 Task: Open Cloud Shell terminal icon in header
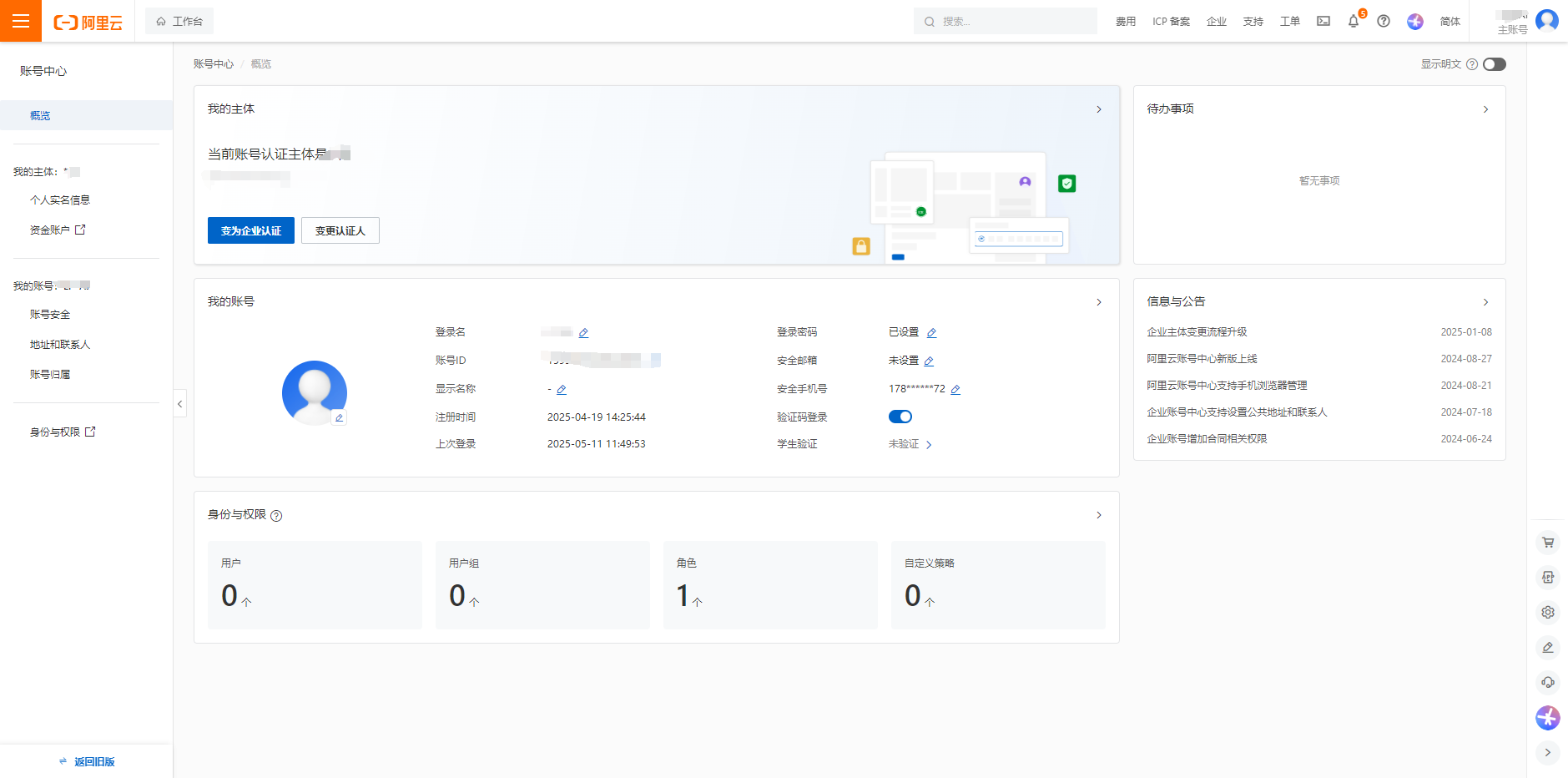tap(1323, 22)
